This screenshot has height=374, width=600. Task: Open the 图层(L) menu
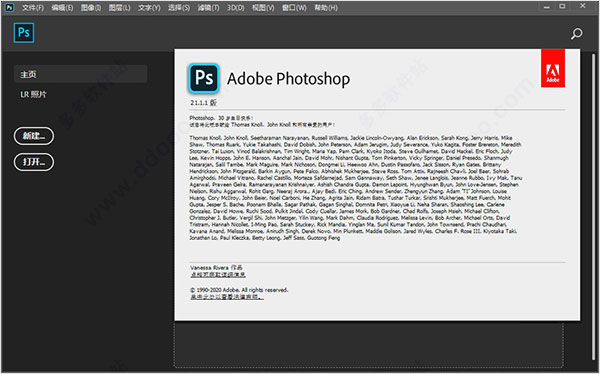(119, 8)
